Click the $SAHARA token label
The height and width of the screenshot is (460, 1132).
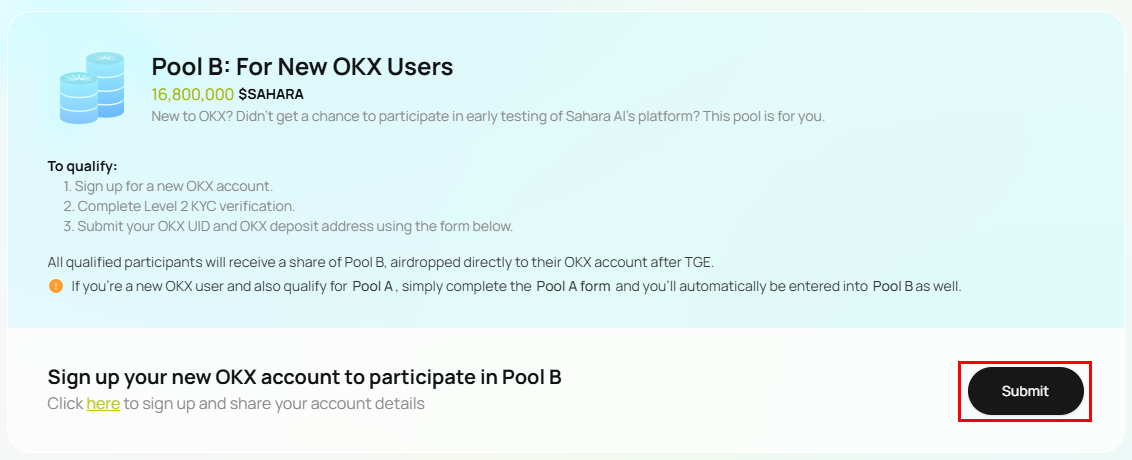tap(271, 94)
